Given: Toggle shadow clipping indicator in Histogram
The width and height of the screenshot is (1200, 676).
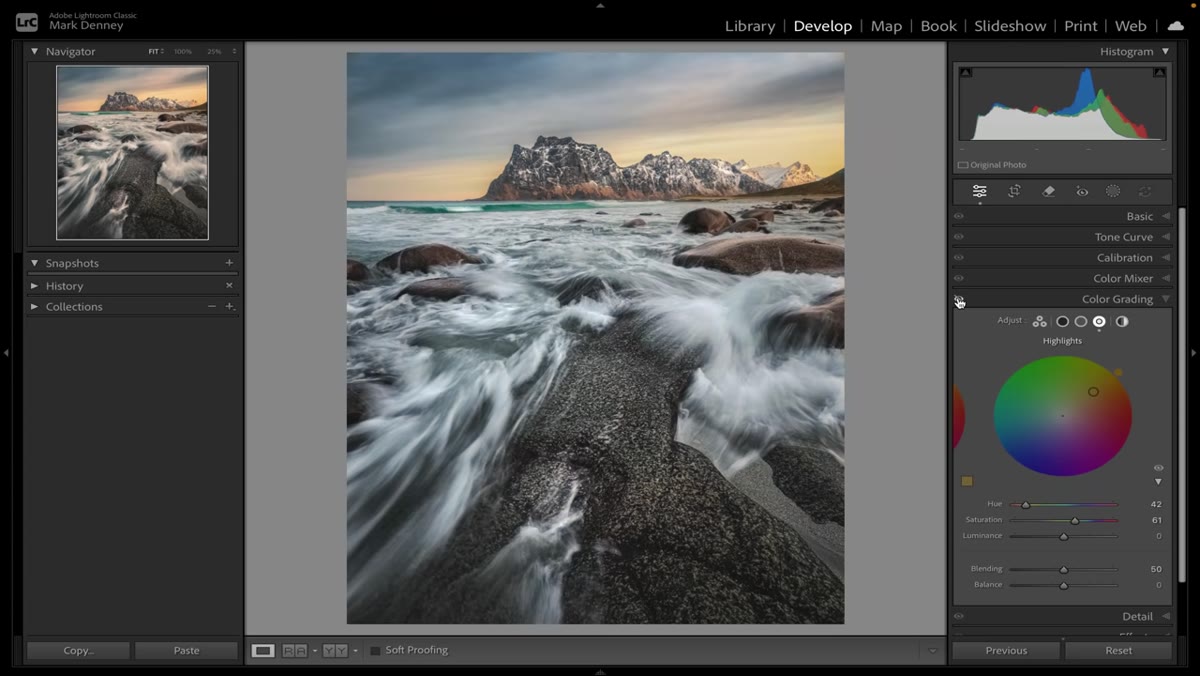Looking at the screenshot, I should [x=965, y=72].
